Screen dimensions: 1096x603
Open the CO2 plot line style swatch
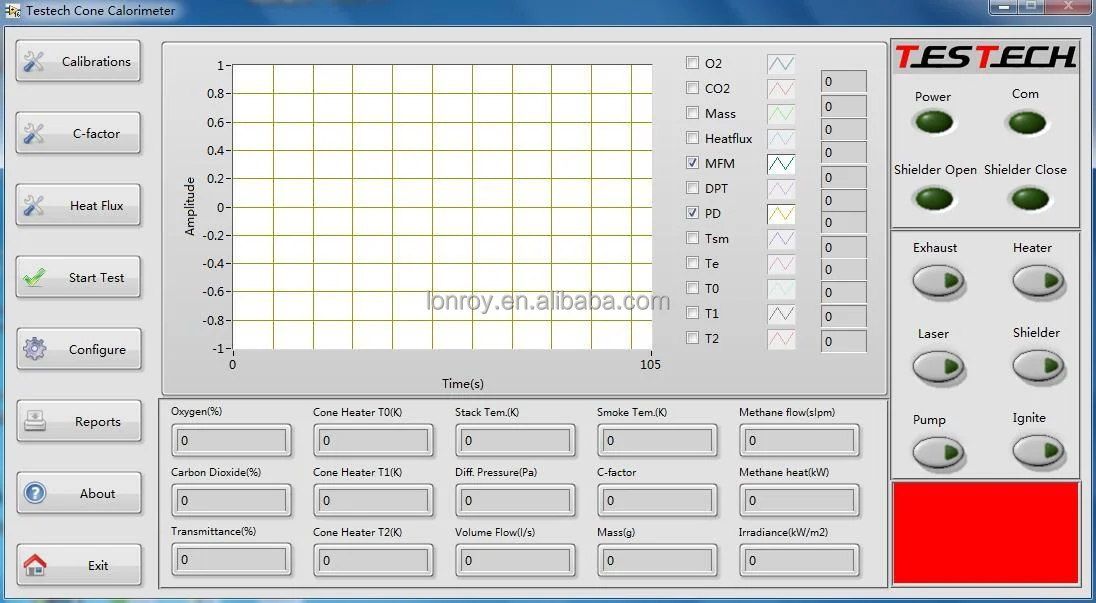tap(781, 89)
